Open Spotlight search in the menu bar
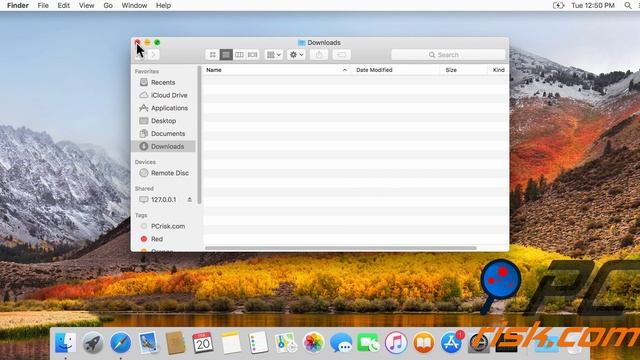The height and width of the screenshot is (360, 640). pyautogui.click(x=628, y=5)
